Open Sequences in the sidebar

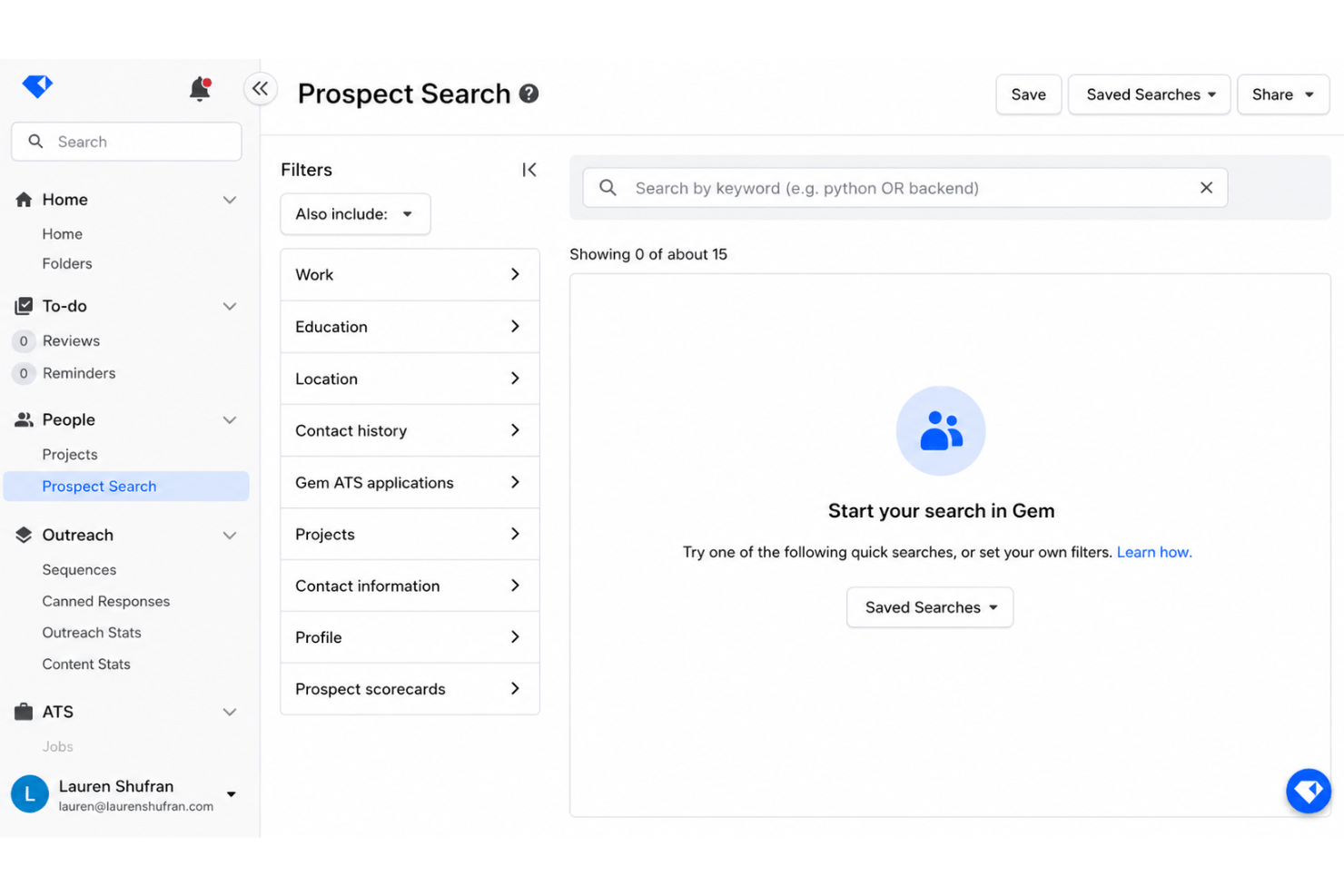[x=79, y=570]
